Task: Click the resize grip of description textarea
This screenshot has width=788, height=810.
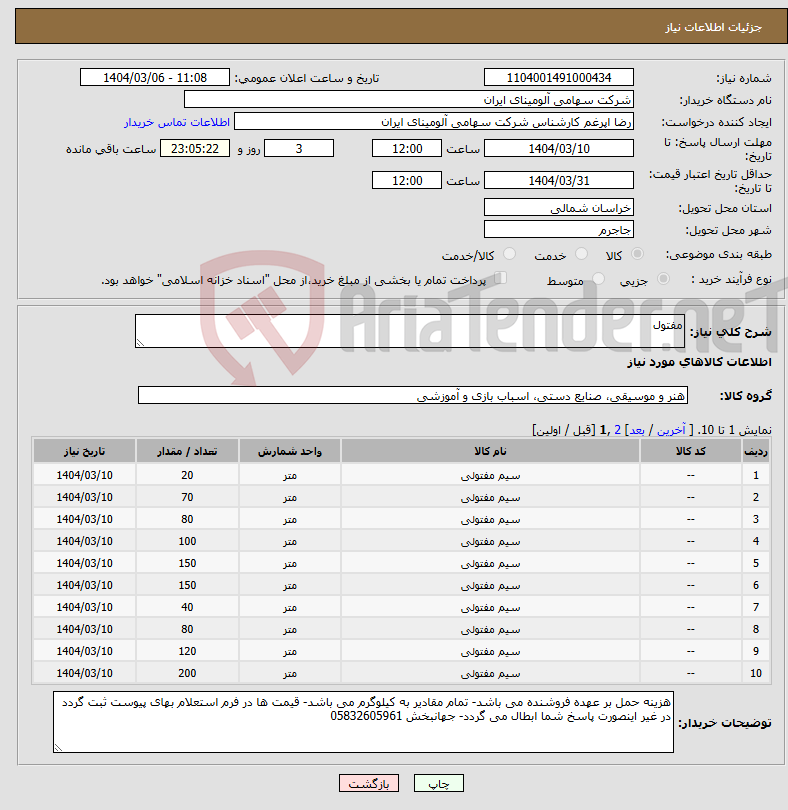Action: coord(140,342)
